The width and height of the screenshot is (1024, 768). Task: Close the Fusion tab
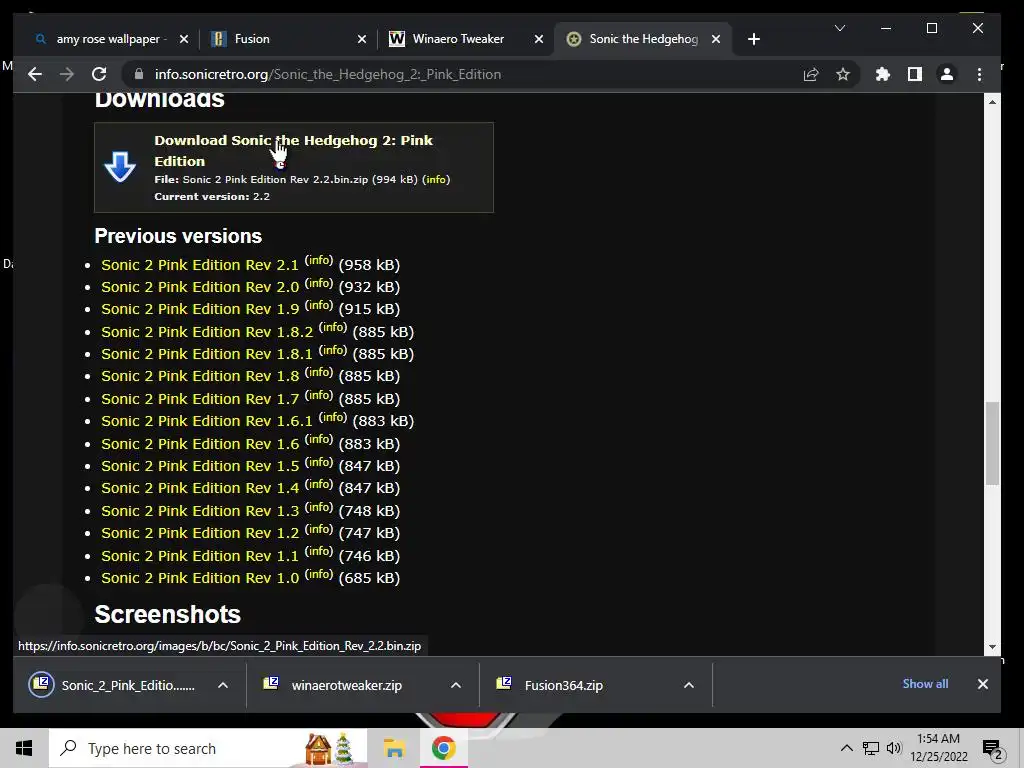[x=362, y=39]
